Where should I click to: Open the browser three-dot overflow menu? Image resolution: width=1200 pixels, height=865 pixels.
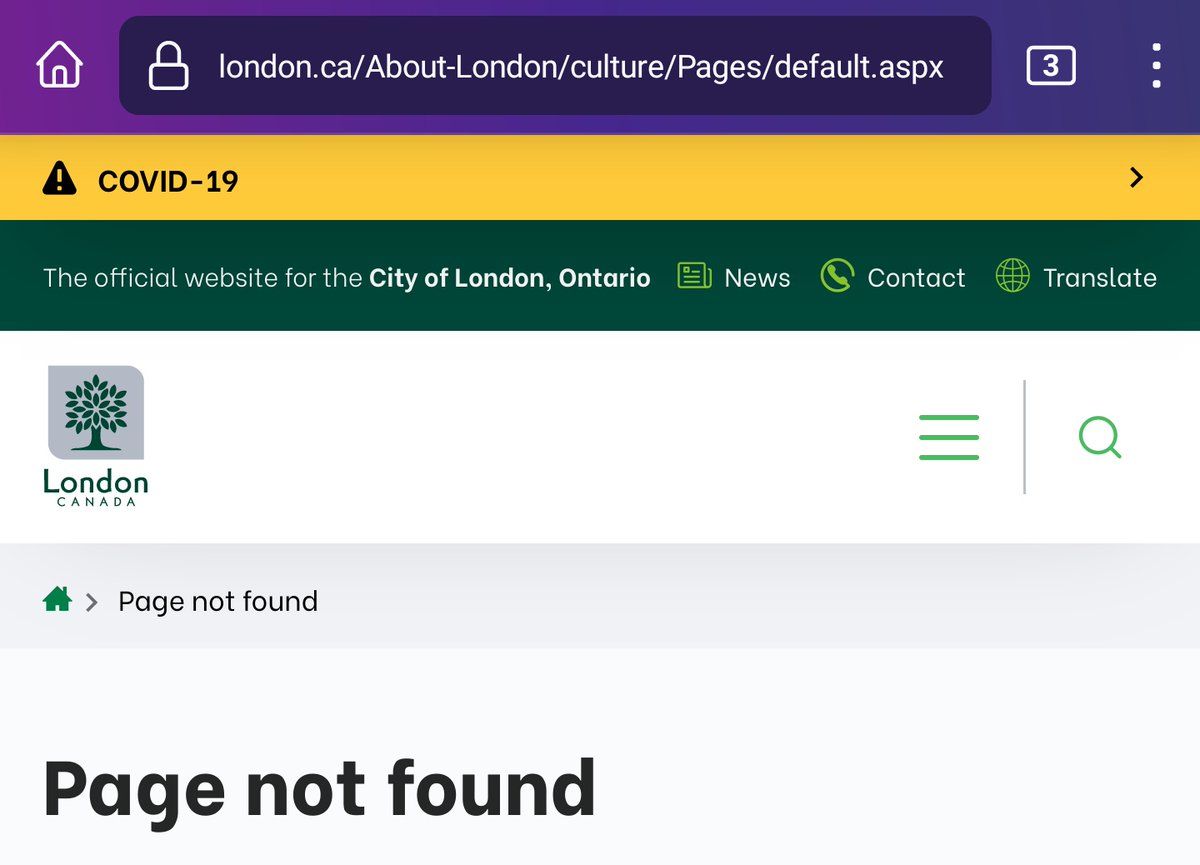[1156, 66]
